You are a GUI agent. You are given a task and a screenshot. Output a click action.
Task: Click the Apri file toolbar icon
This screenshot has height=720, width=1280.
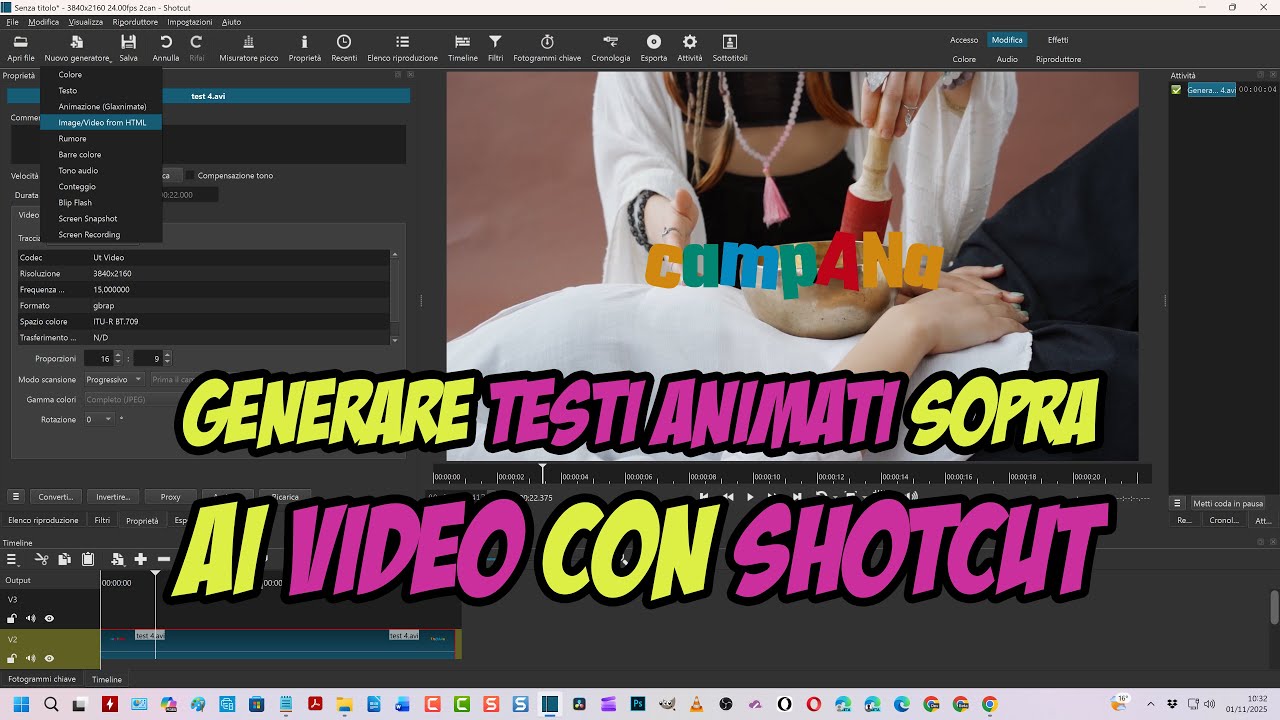[x=20, y=47]
